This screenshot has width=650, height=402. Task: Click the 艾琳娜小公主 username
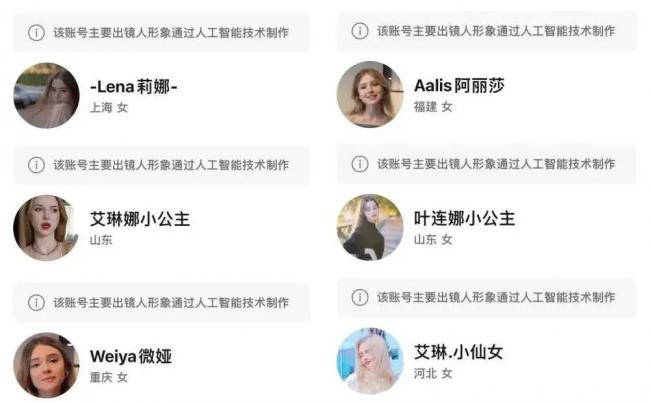[x=140, y=219]
